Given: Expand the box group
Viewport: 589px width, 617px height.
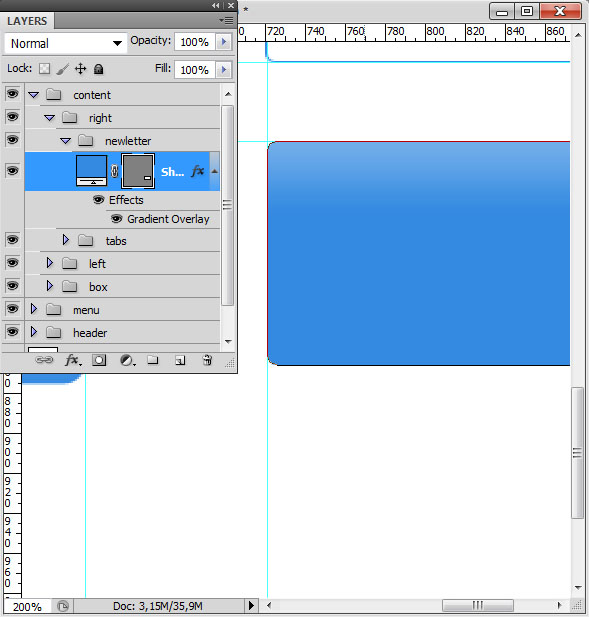Looking at the screenshot, I should click(x=50, y=286).
